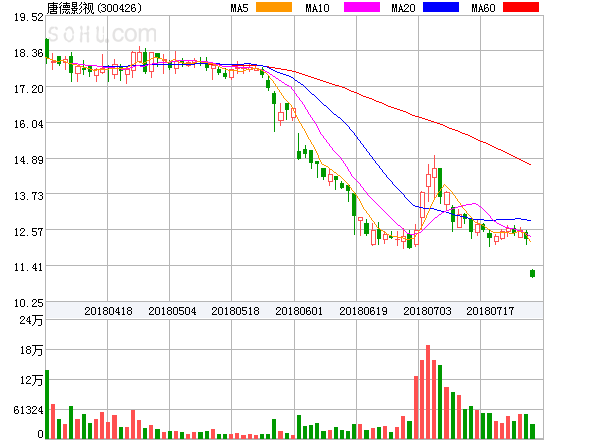The image size is (600, 440).
Task: Click the 12万 volume axis label
Action: point(31,380)
